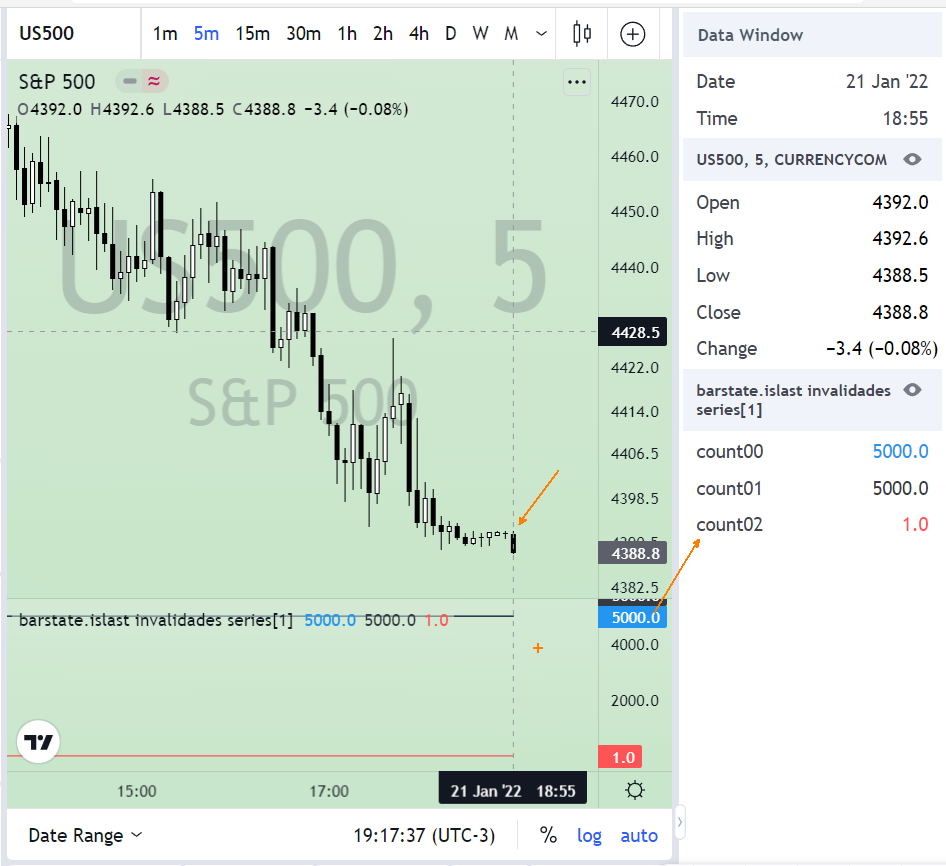Click the 4428.5 crosshair price label
This screenshot has width=946, height=866.
pos(633,332)
